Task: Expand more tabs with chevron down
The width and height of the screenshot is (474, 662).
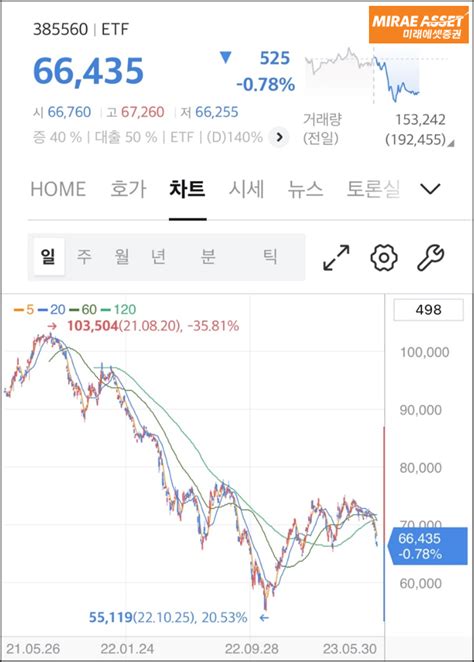Action: coord(431,189)
